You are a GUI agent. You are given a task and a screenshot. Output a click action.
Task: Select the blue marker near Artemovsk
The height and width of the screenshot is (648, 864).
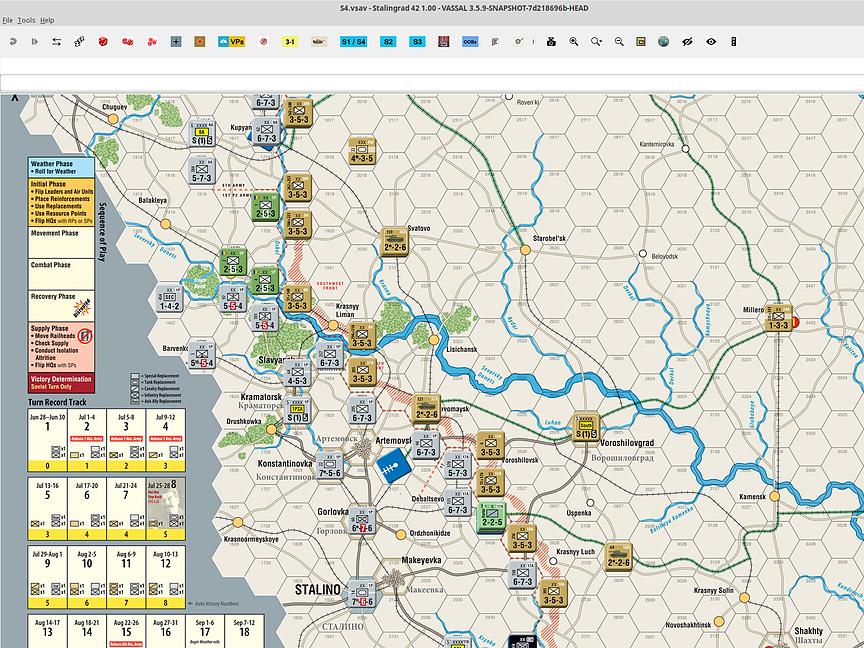point(395,466)
